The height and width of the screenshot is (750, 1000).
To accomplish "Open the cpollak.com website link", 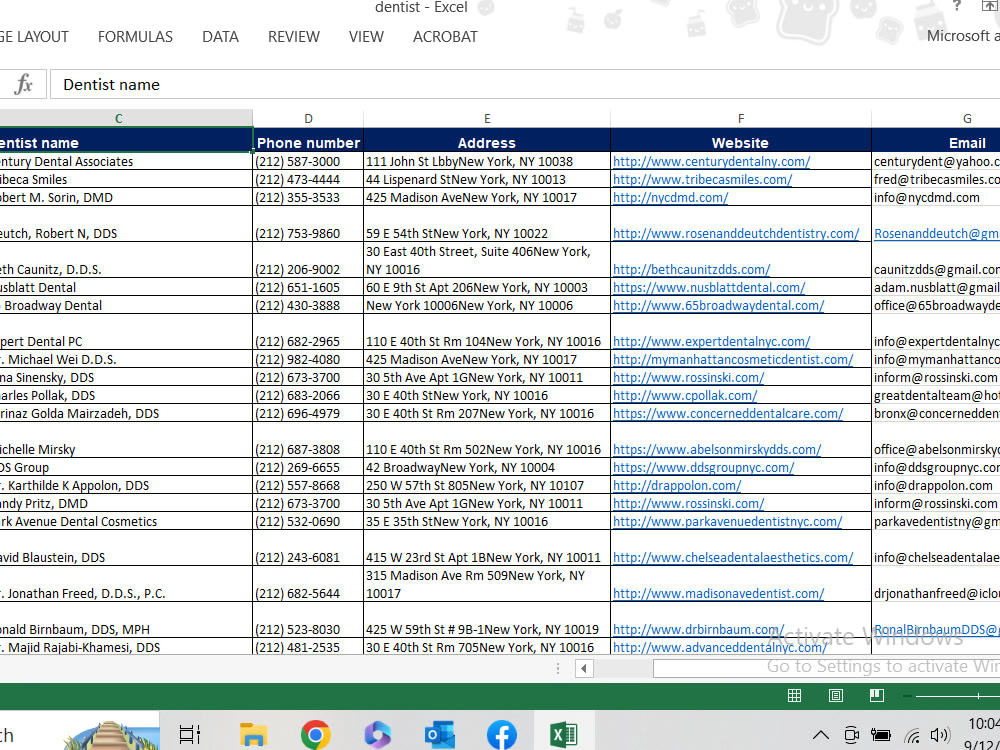I will tap(685, 395).
